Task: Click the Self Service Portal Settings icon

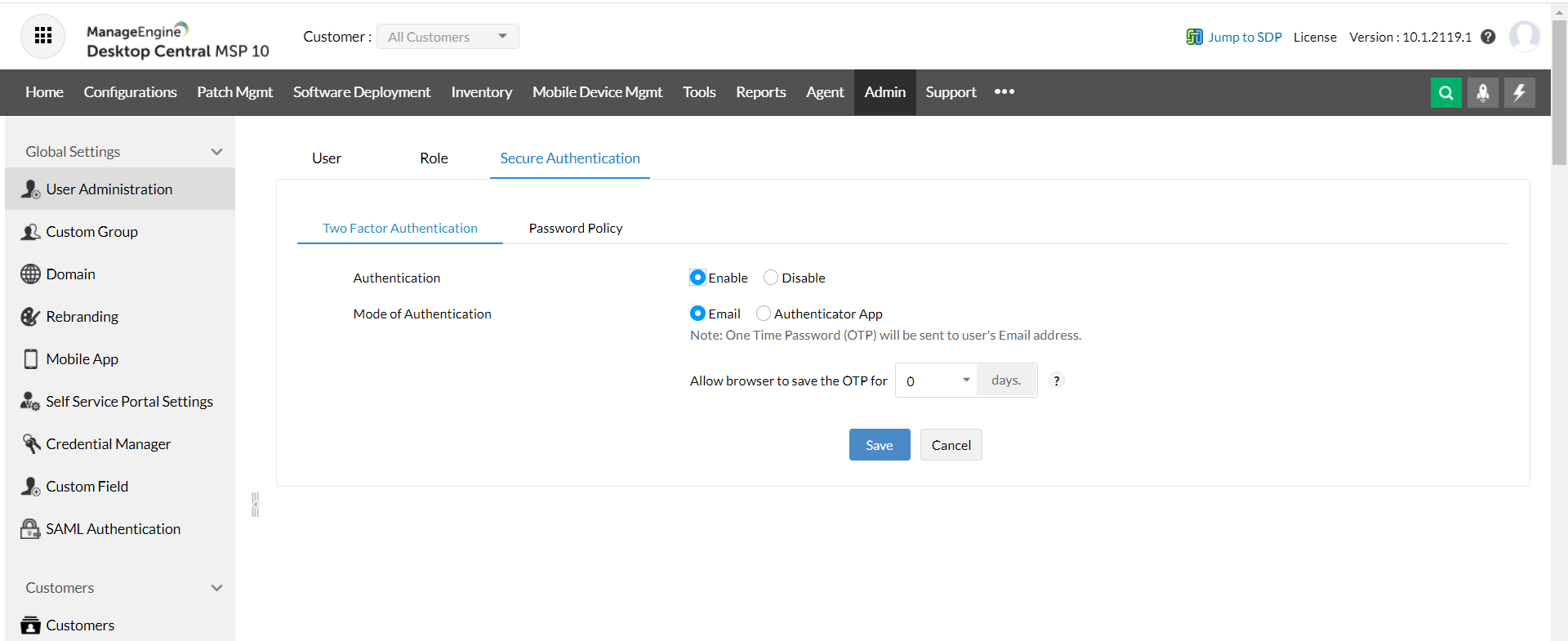Action: click(30, 402)
